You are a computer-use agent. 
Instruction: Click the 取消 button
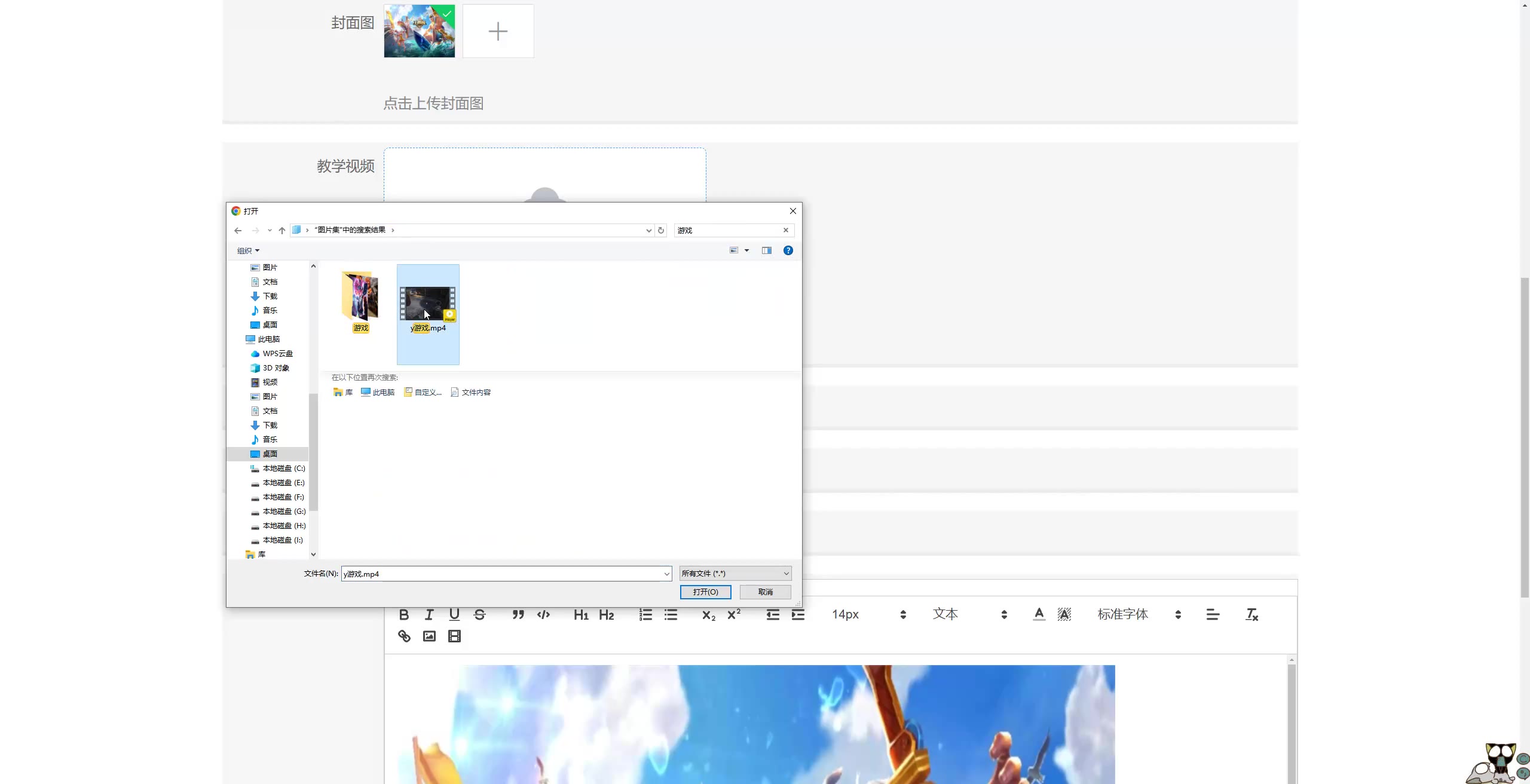click(x=765, y=592)
